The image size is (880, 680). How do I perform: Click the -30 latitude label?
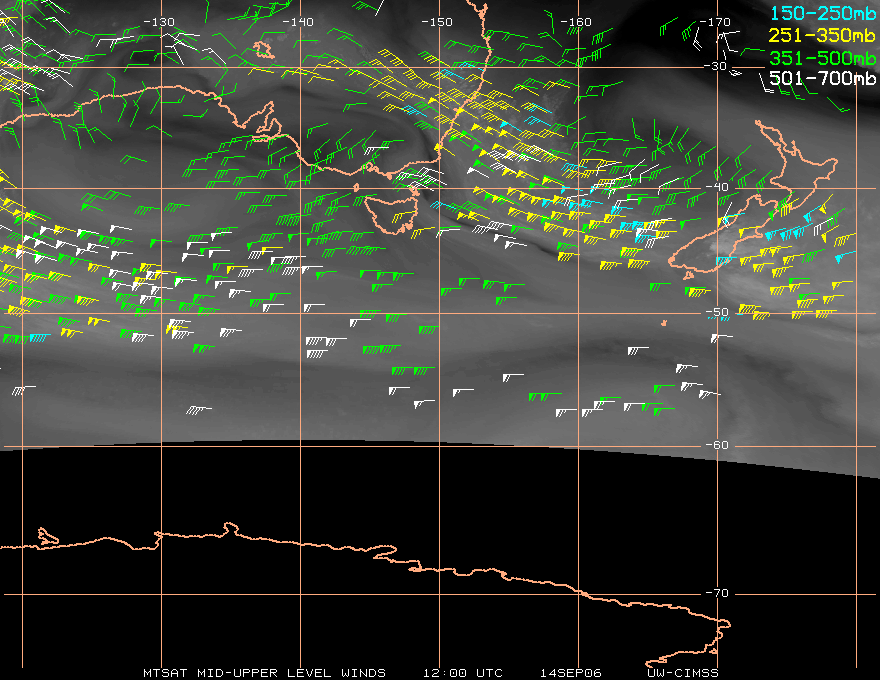click(x=716, y=66)
